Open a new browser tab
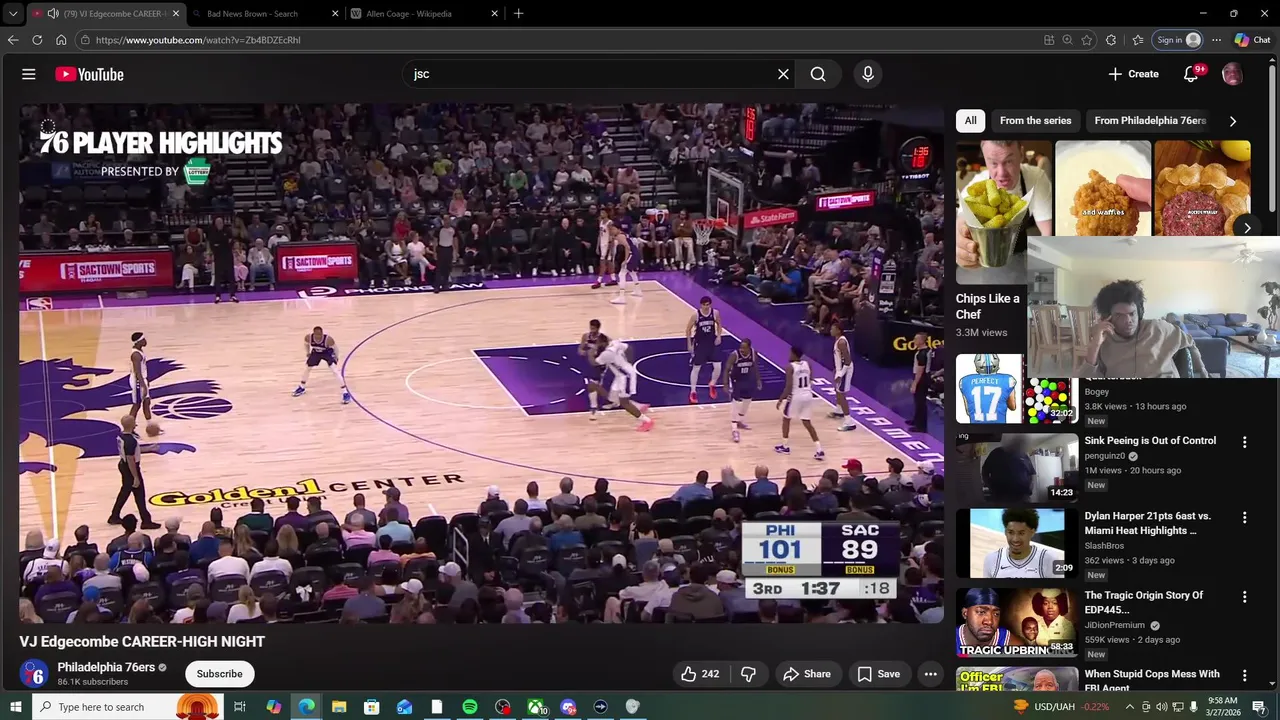 (x=518, y=14)
